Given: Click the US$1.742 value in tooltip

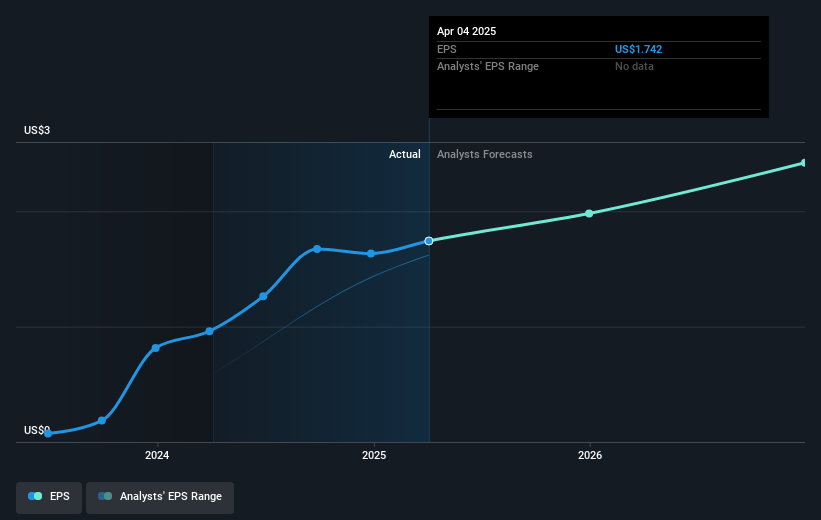Looking at the screenshot, I should (638, 49).
